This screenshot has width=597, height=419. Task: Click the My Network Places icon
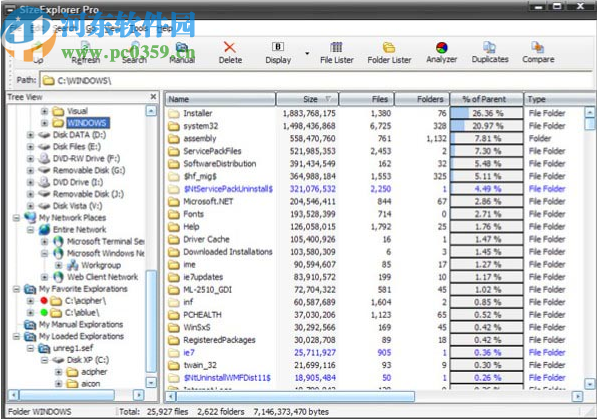pos(30,217)
